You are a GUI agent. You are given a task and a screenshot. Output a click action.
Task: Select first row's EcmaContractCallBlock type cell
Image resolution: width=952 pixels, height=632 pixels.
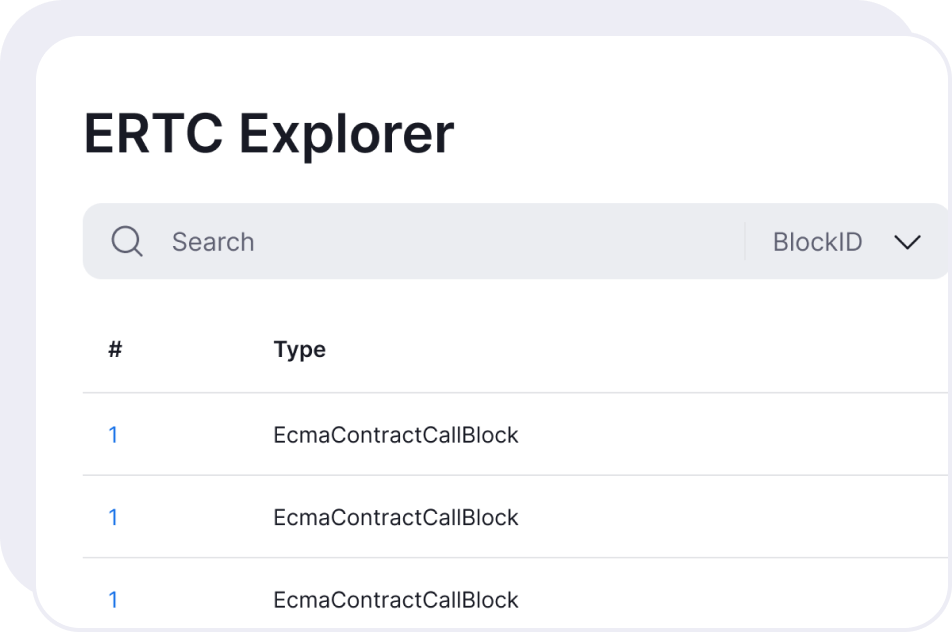click(396, 435)
